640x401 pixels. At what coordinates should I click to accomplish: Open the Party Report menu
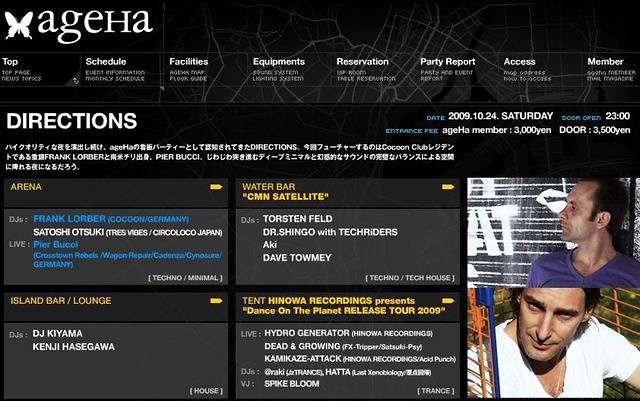click(x=448, y=61)
